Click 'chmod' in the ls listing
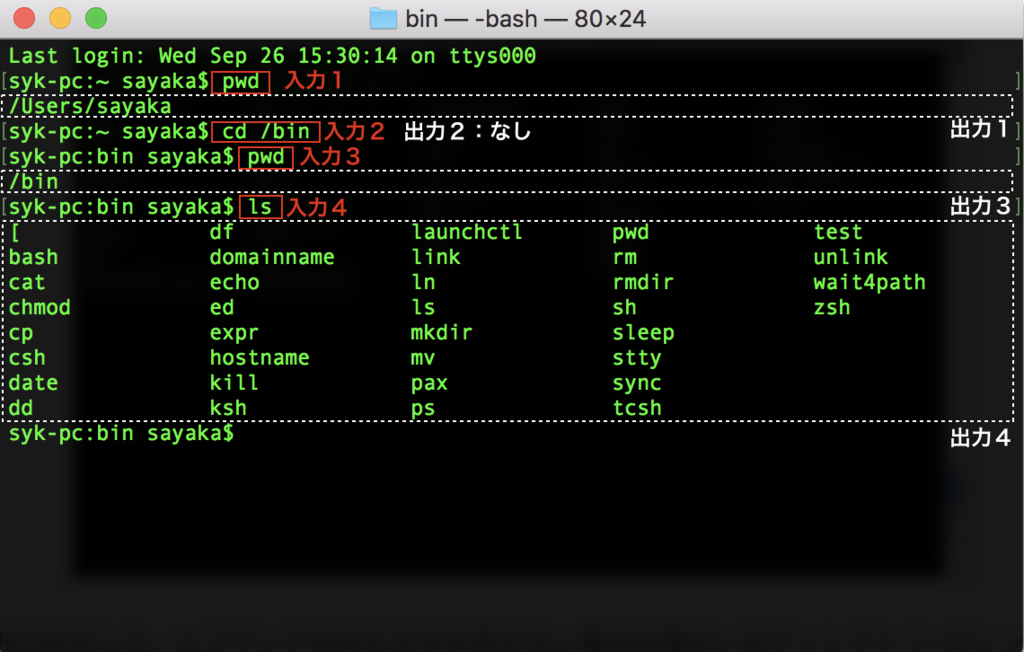1024x652 pixels. [39, 308]
